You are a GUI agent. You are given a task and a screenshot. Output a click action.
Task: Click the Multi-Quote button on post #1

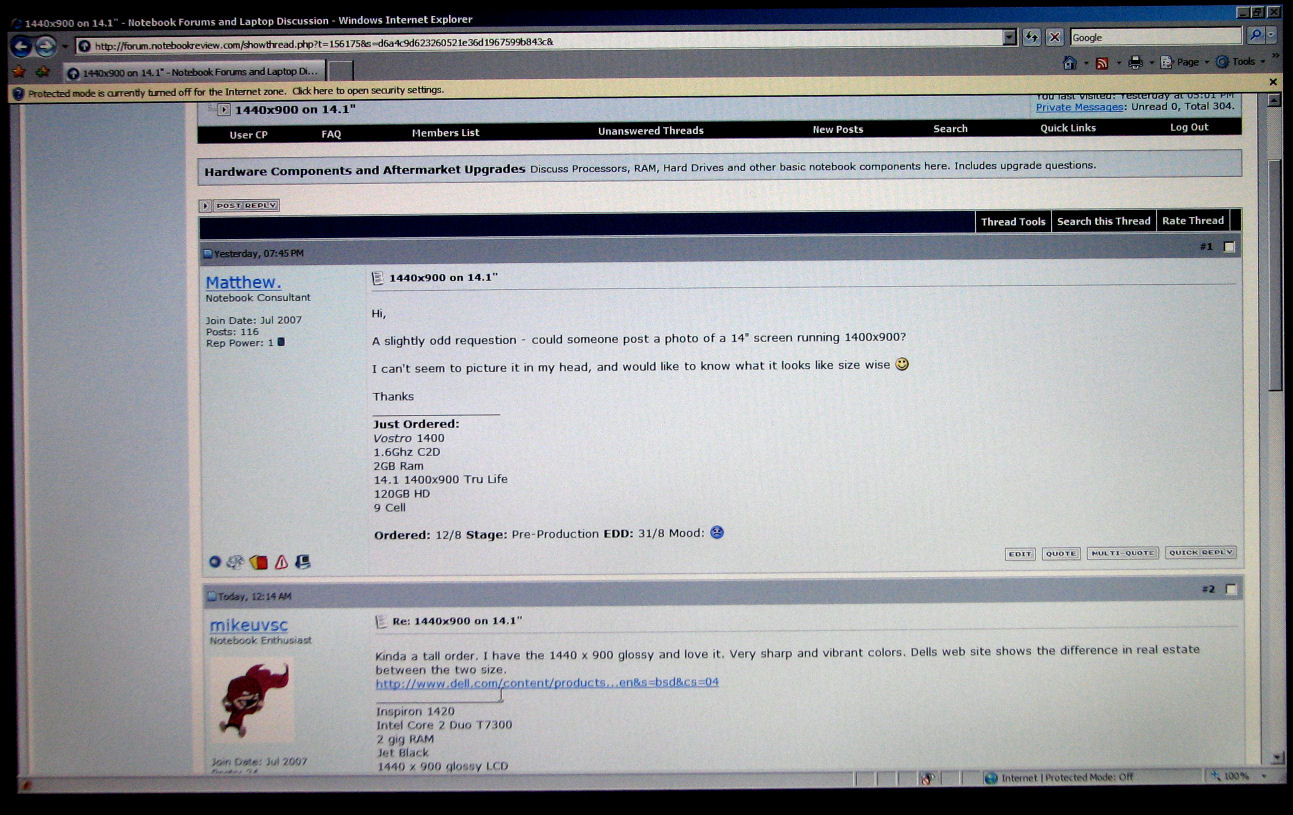tap(1122, 553)
